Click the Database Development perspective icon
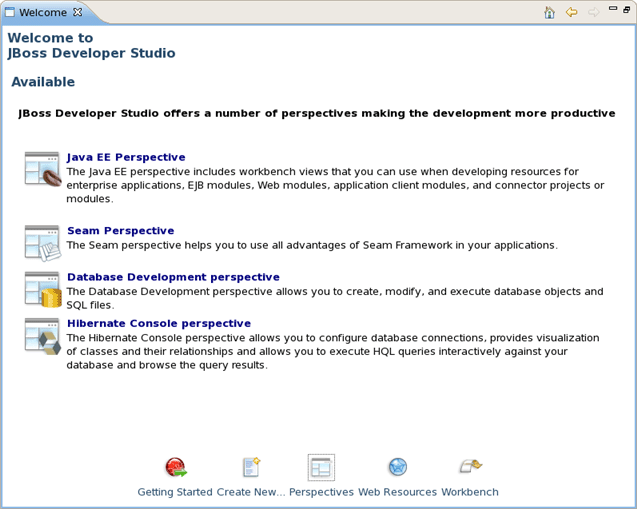The height and width of the screenshot is (509, 637). (x=43, y=289)
